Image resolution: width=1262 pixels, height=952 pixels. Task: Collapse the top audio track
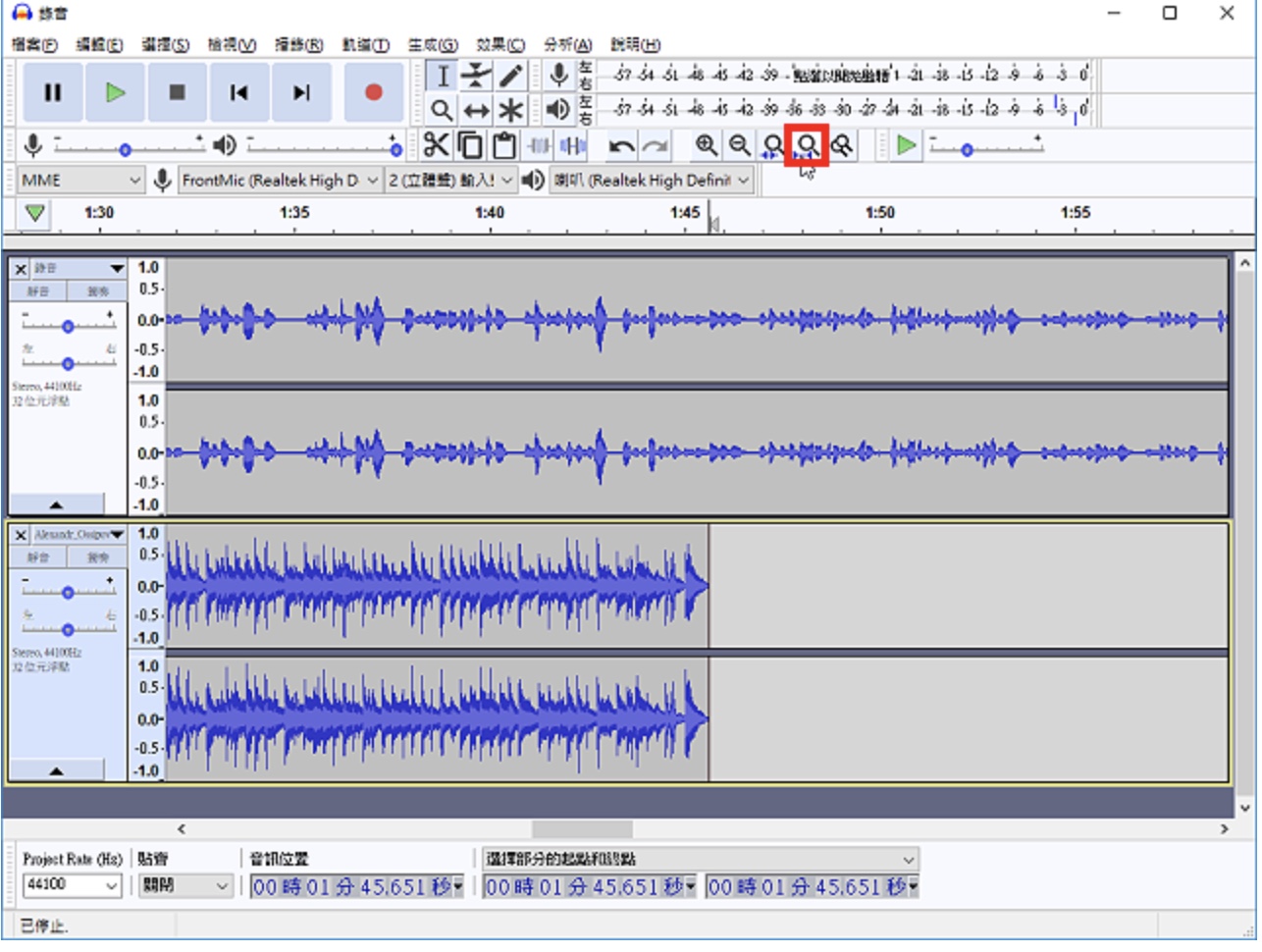(56, 504)
